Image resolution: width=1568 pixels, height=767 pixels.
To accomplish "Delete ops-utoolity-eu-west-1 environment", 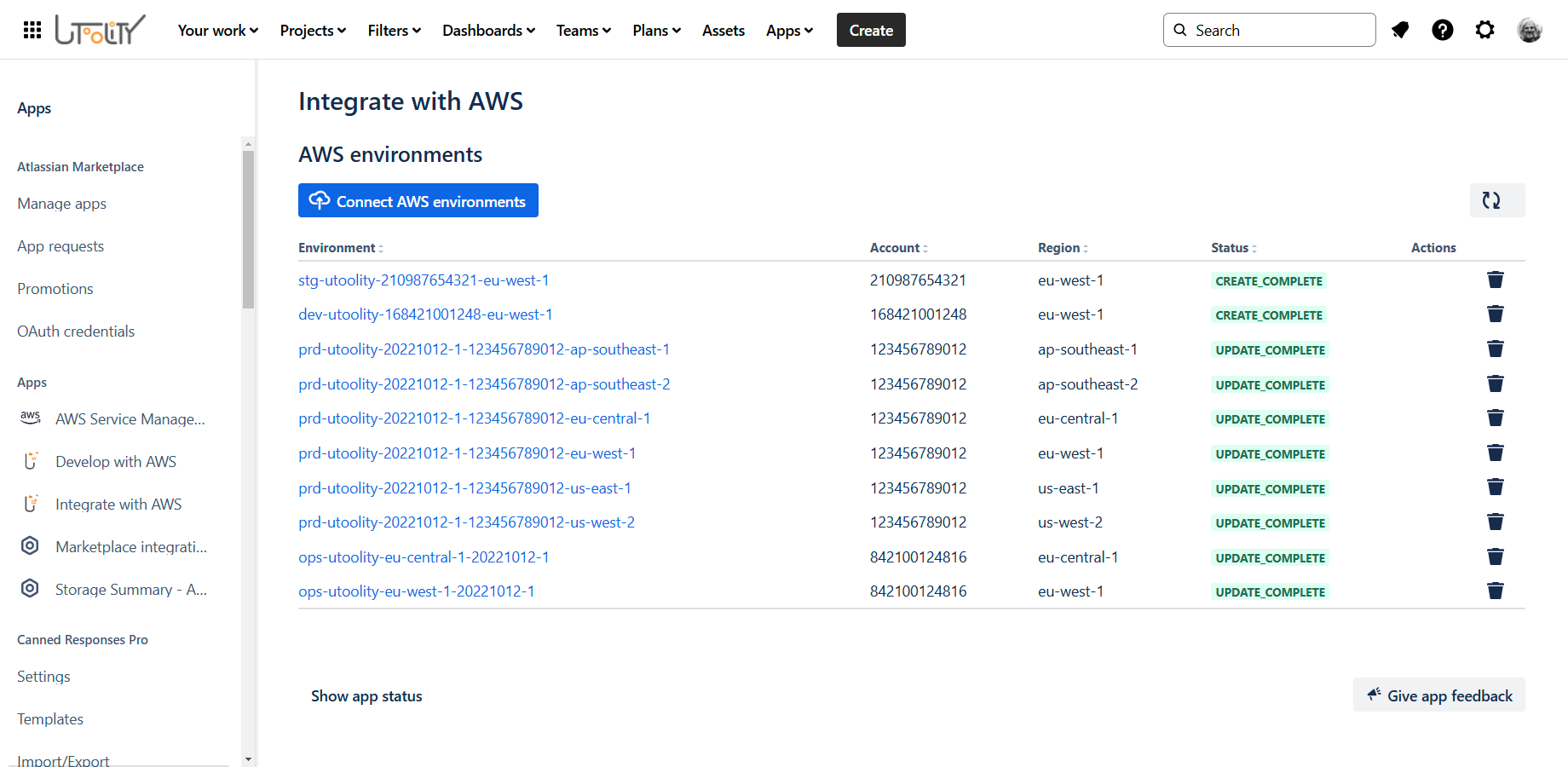I will [1496, 591].
